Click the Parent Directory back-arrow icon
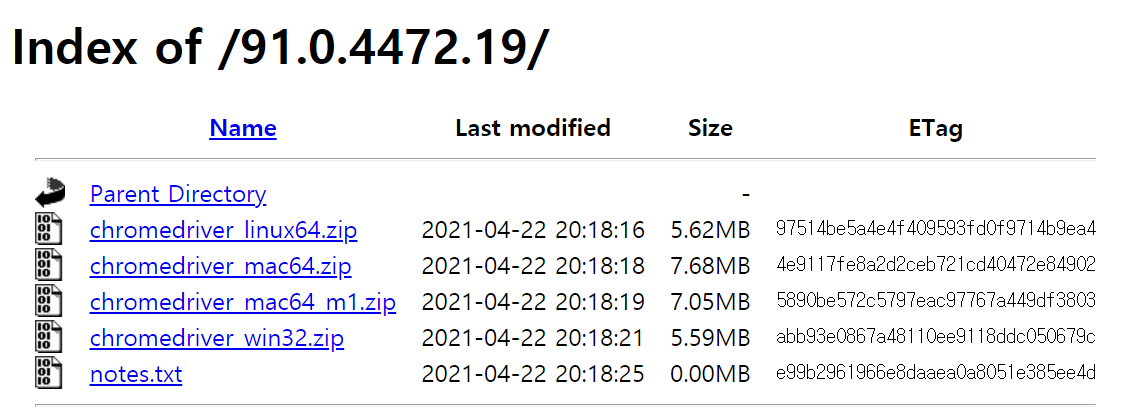This screenshot has height=411, width=1125. pyautogui.click(x=50, y=193)
